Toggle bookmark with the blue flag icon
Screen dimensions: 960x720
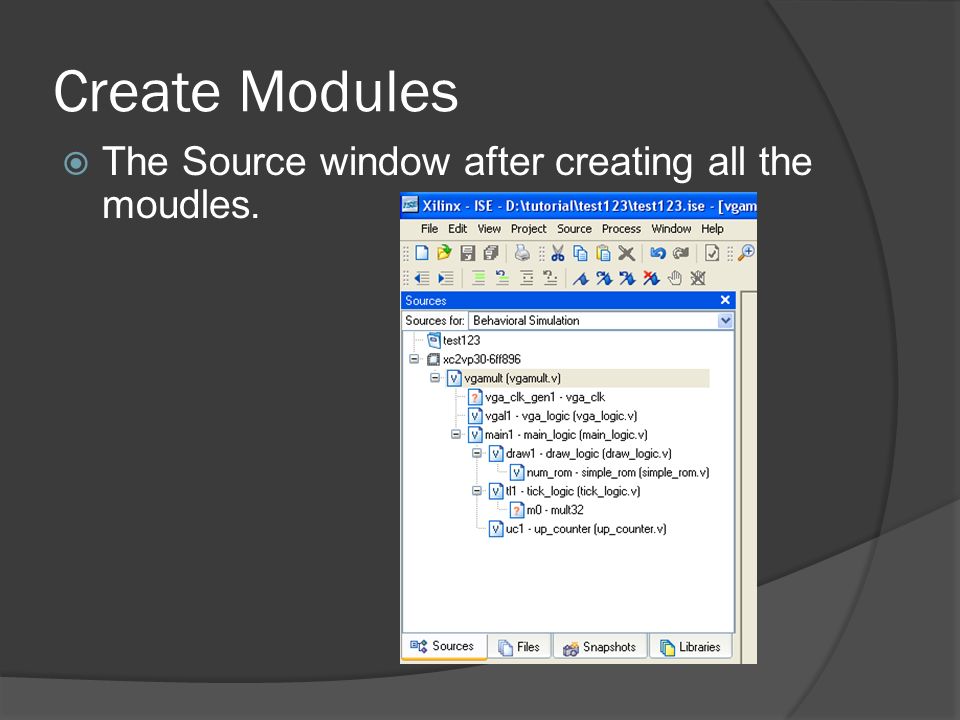click(x=581, y=279)
